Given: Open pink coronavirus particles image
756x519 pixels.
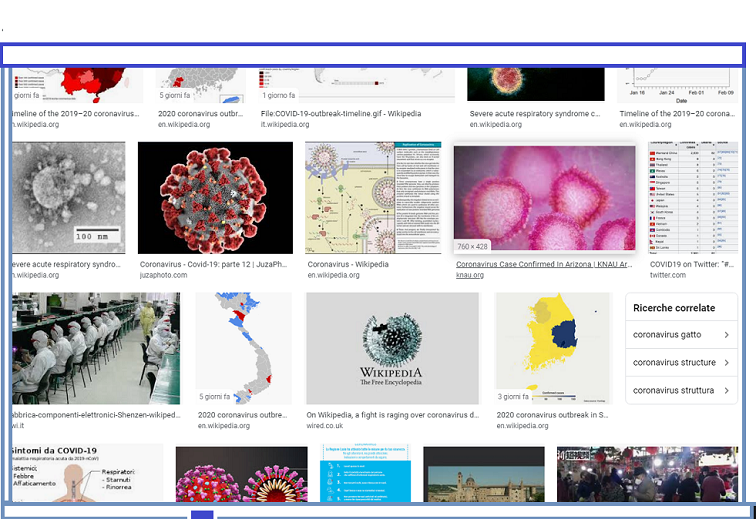Looking at the screenshot, I should click(544, 198).
